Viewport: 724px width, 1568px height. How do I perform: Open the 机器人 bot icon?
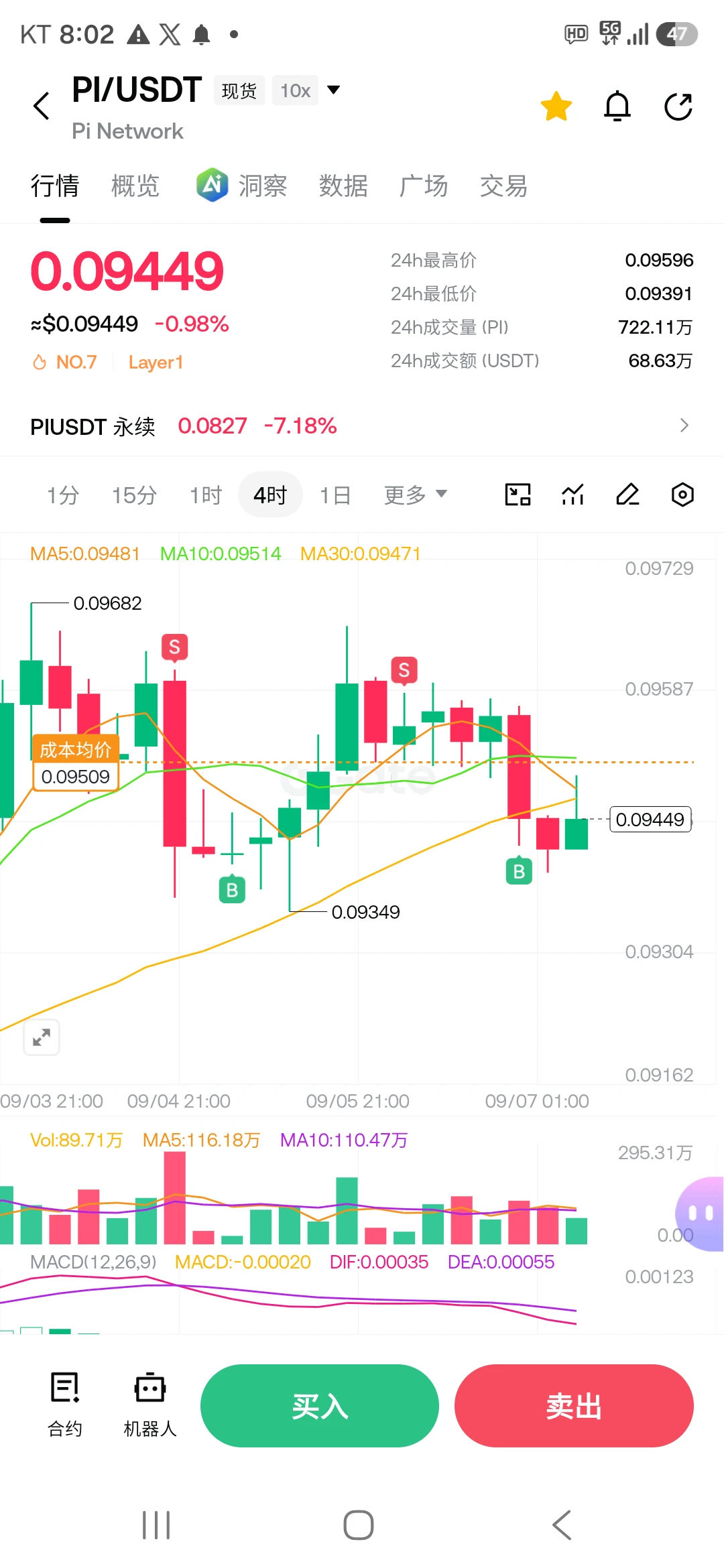150,1404
